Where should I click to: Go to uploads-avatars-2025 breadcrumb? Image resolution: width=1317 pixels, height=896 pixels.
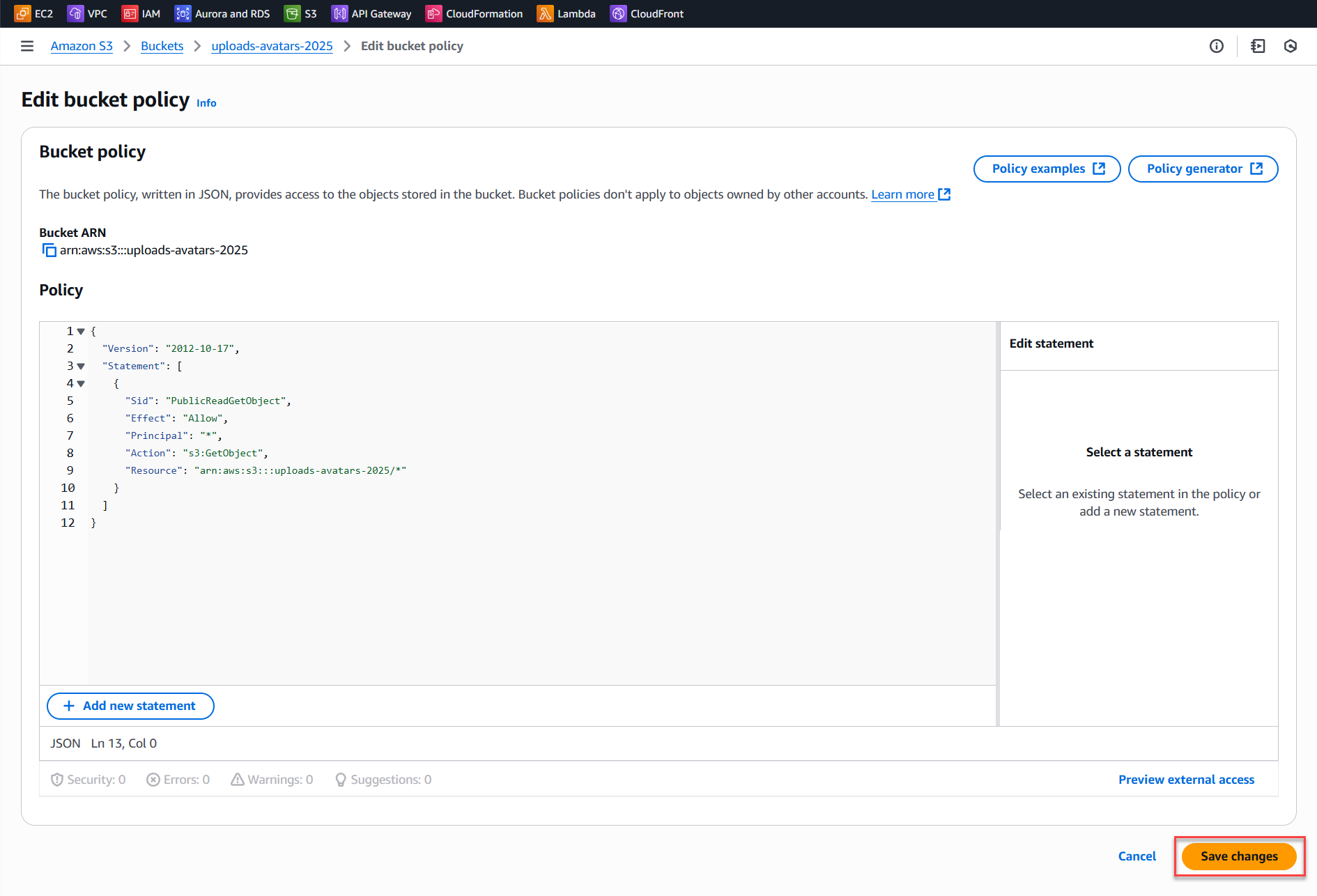(x=272, y=46)
